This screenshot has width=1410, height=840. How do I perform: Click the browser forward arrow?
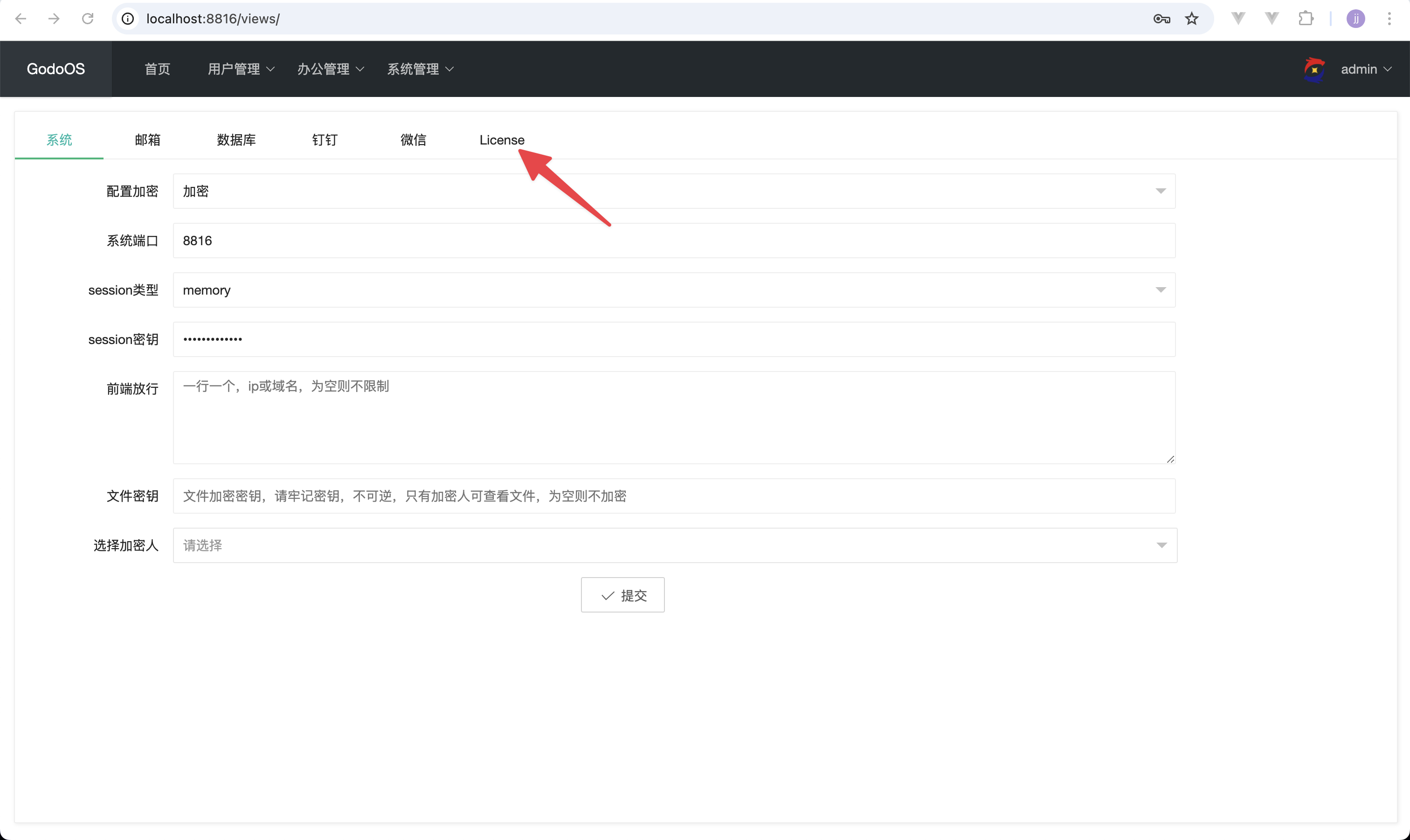pos(54,19)
